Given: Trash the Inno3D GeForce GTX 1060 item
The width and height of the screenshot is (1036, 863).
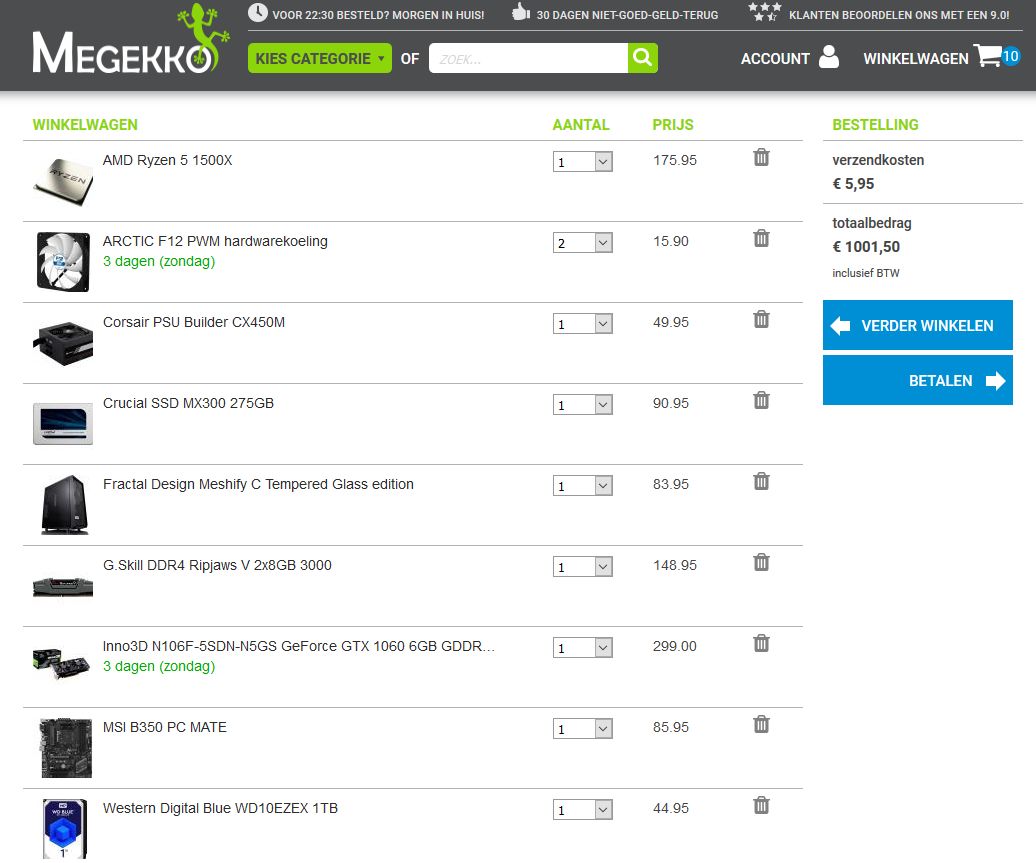Looking at the screenshot, I should click(761, 643).
